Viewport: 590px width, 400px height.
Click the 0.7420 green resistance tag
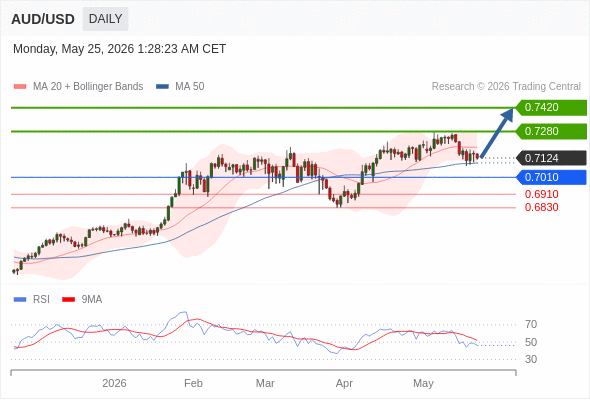pos(551,108)
